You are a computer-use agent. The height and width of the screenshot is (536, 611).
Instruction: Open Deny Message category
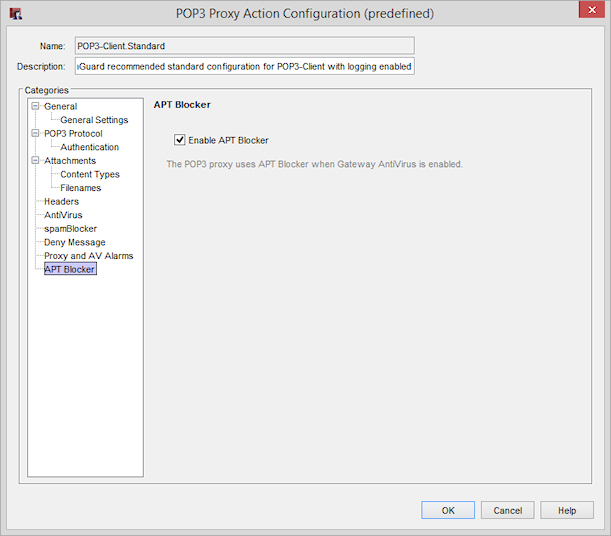pos(75,242)
